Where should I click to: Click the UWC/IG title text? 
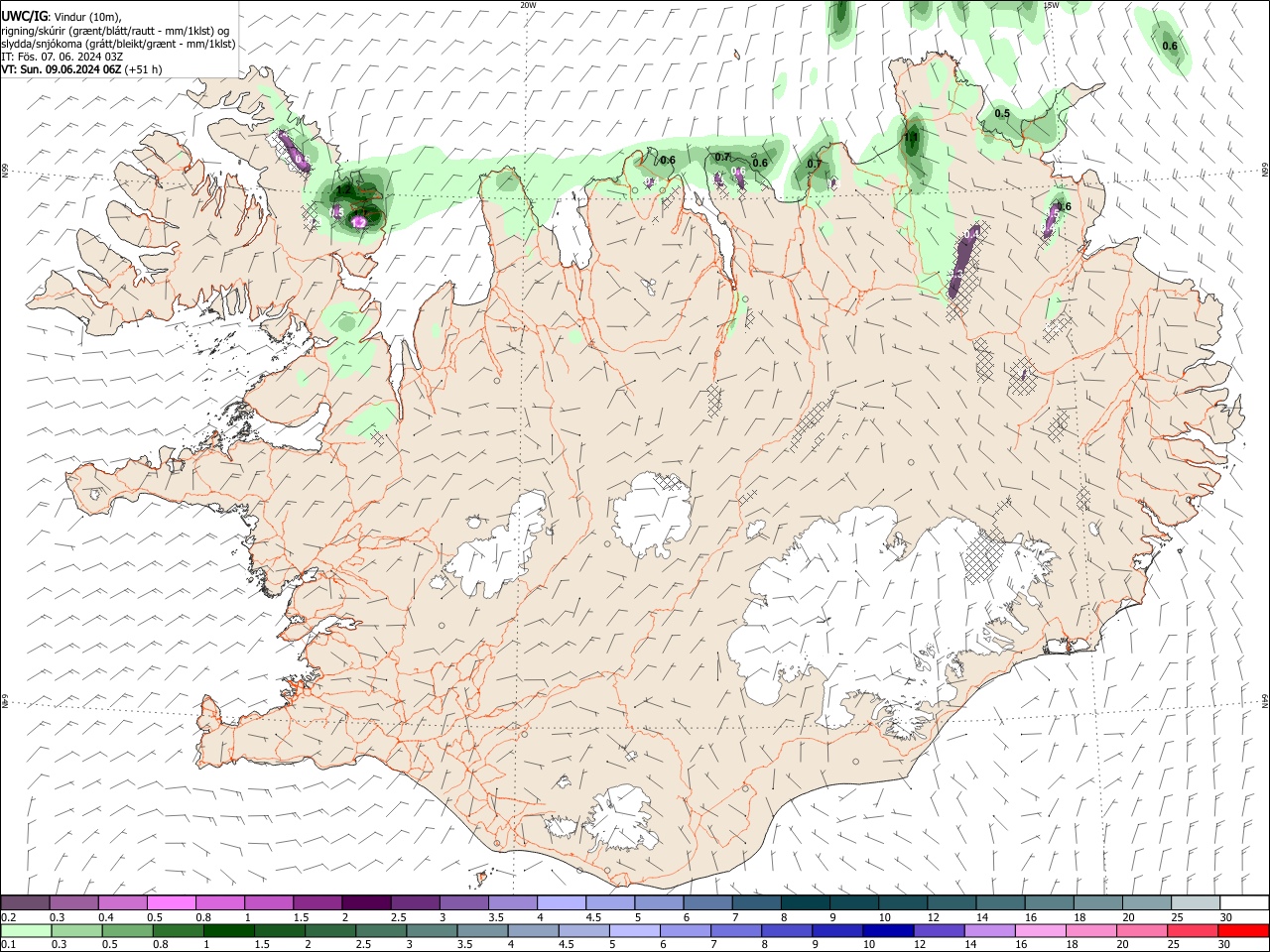click(x=24, y=15)
